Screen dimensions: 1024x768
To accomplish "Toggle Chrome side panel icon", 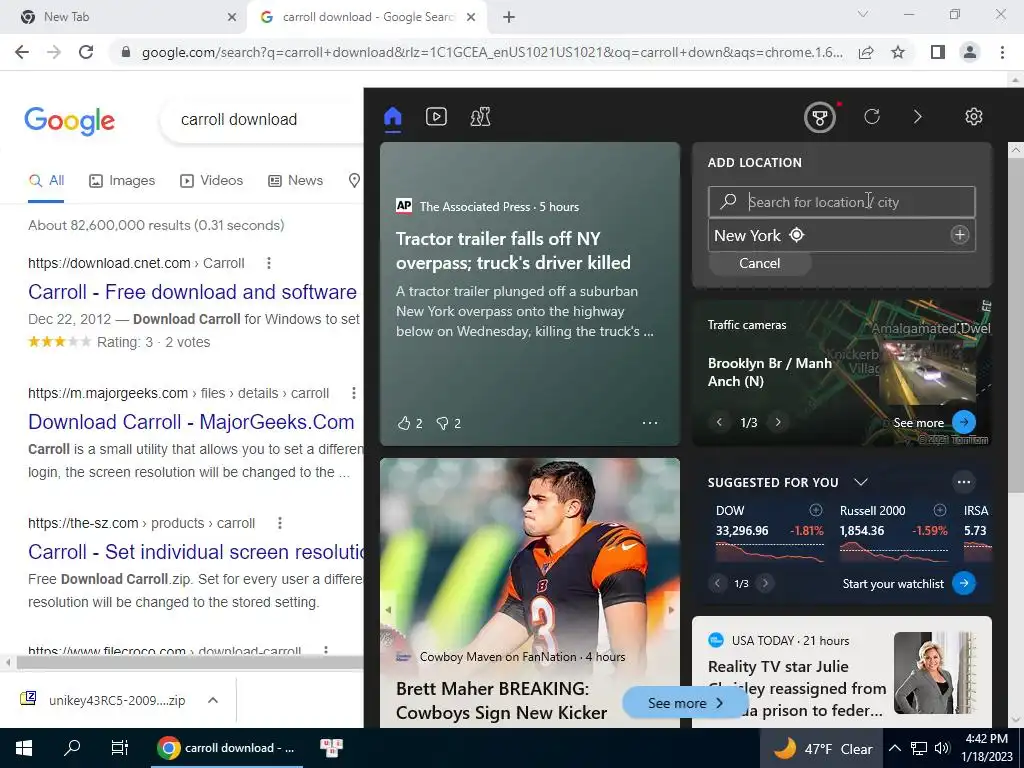I will click(x=938, y=52).
